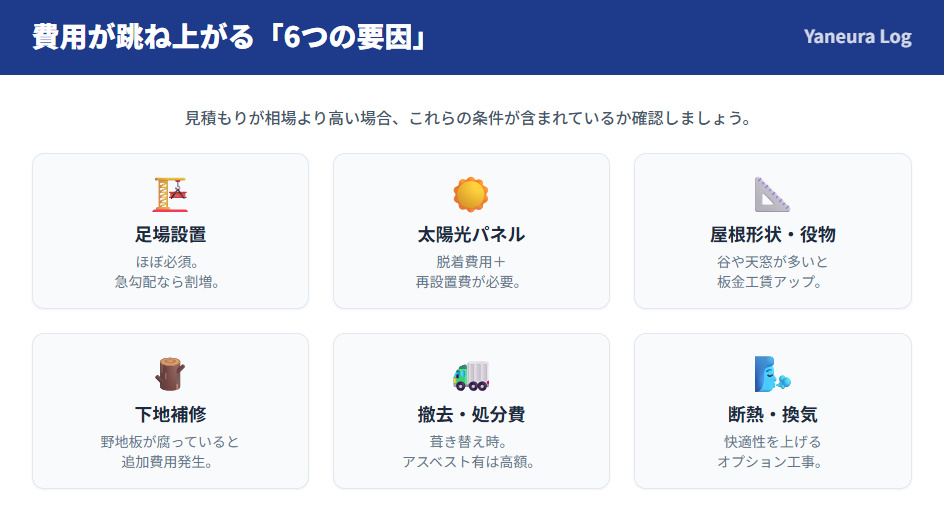Click the 屋根形状・役物 heading
Viewport: 944px width, 530px height.
(772, 235)
